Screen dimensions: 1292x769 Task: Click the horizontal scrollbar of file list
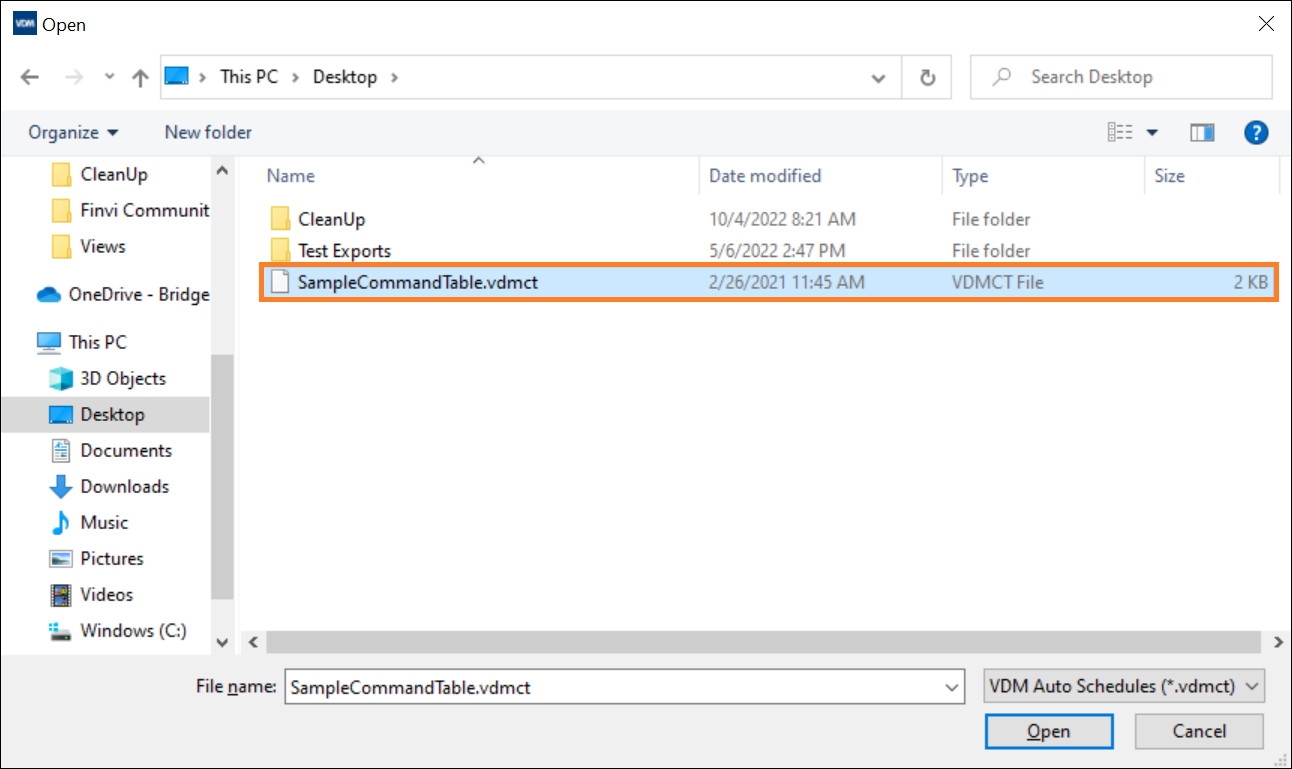(766, 642)
